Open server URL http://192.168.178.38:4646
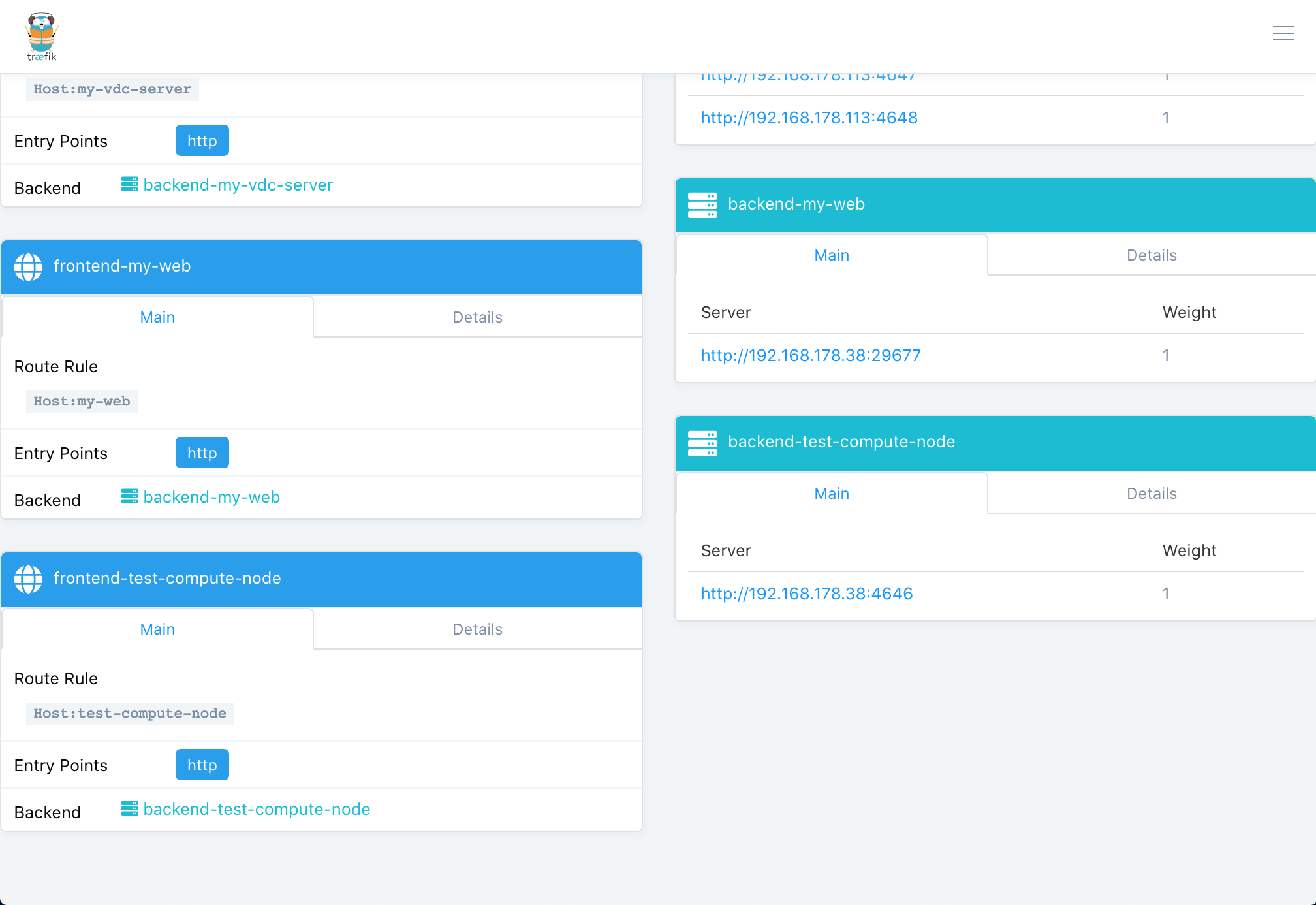 coord(807,594)
